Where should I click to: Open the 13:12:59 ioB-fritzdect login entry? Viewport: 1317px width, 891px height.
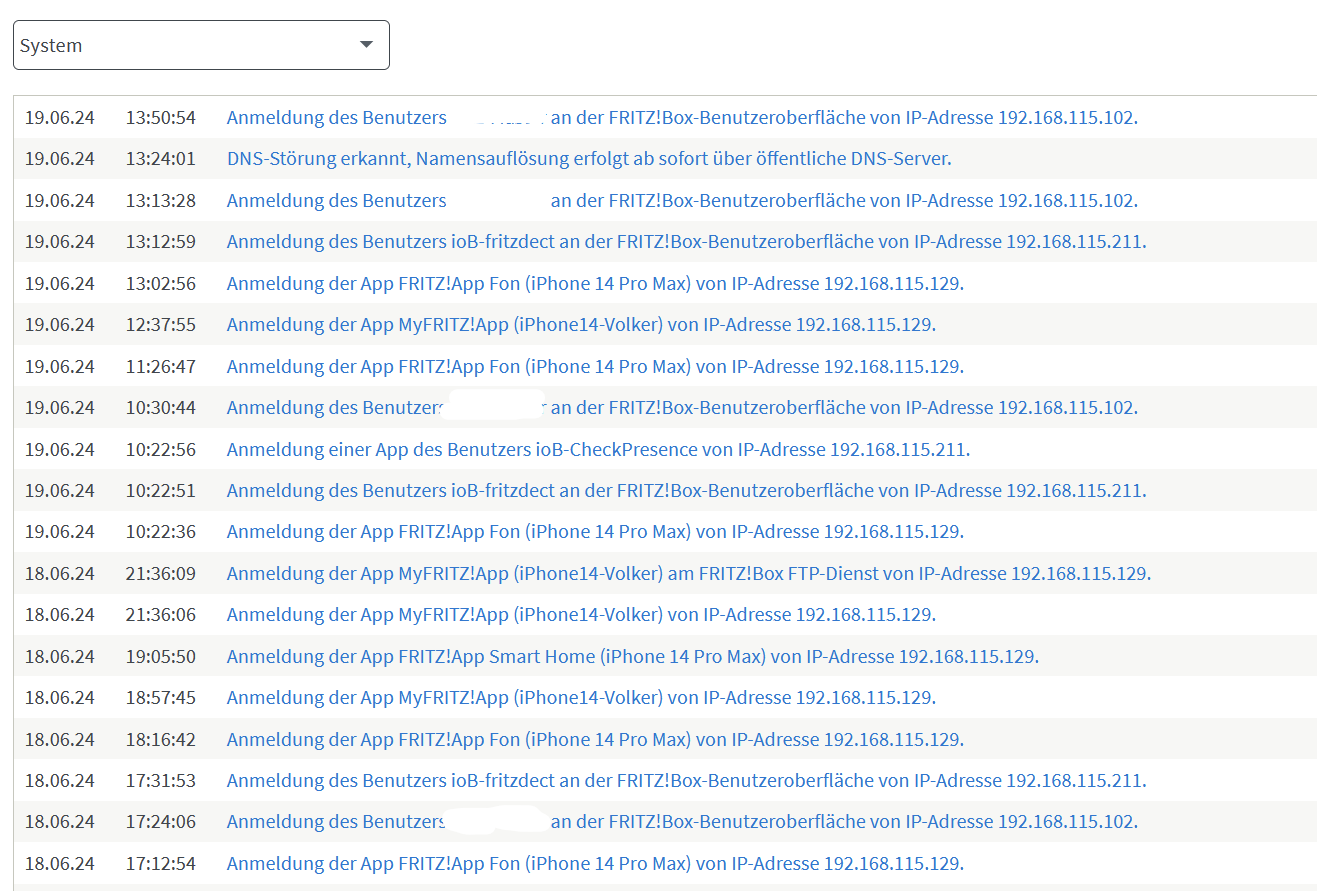point(686,242)
